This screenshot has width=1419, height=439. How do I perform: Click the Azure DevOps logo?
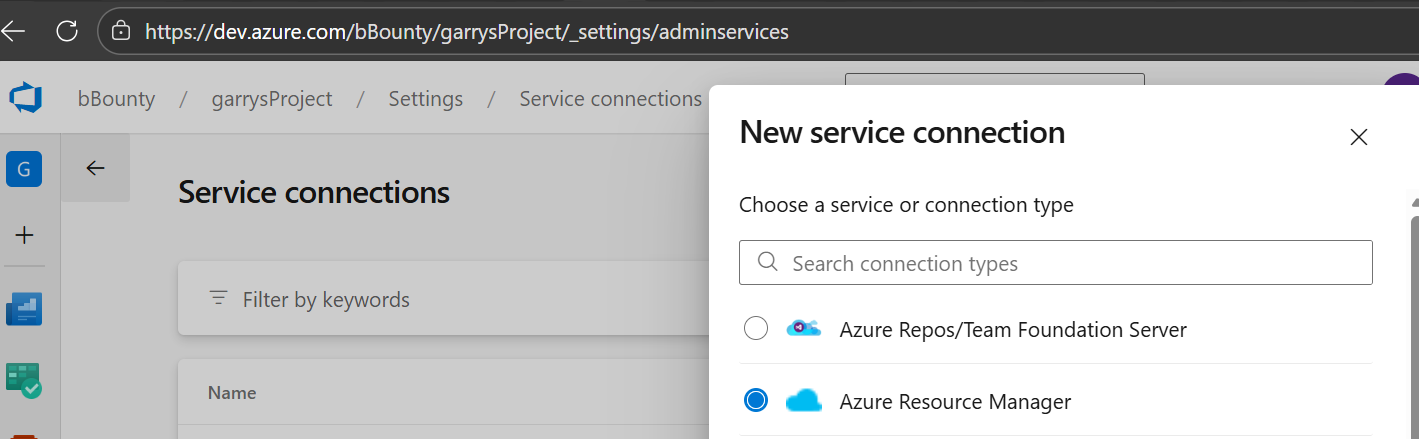[x=25, y=99]
